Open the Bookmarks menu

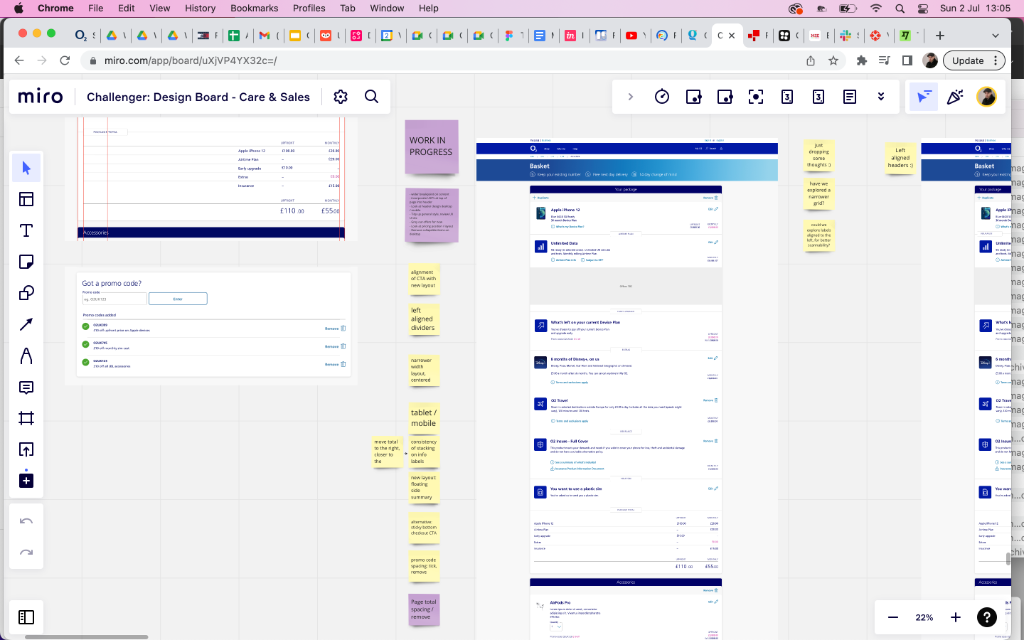254,8
